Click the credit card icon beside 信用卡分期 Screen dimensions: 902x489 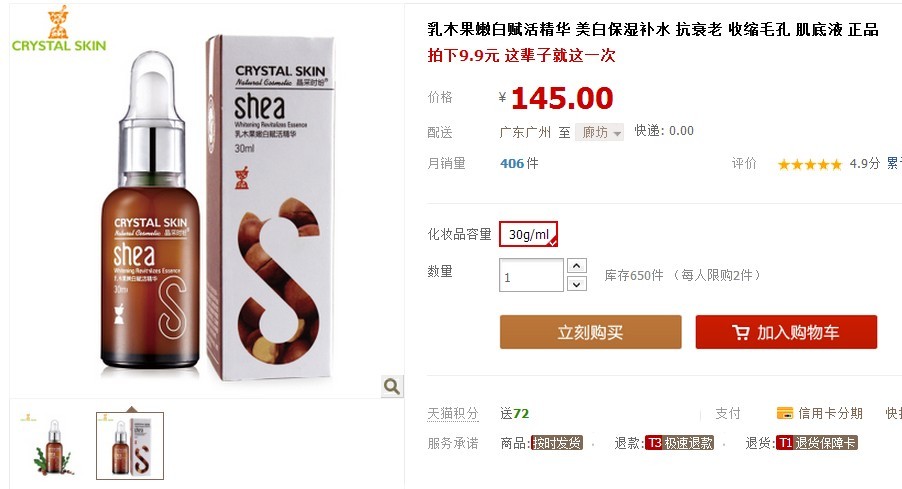pos(785,413)
